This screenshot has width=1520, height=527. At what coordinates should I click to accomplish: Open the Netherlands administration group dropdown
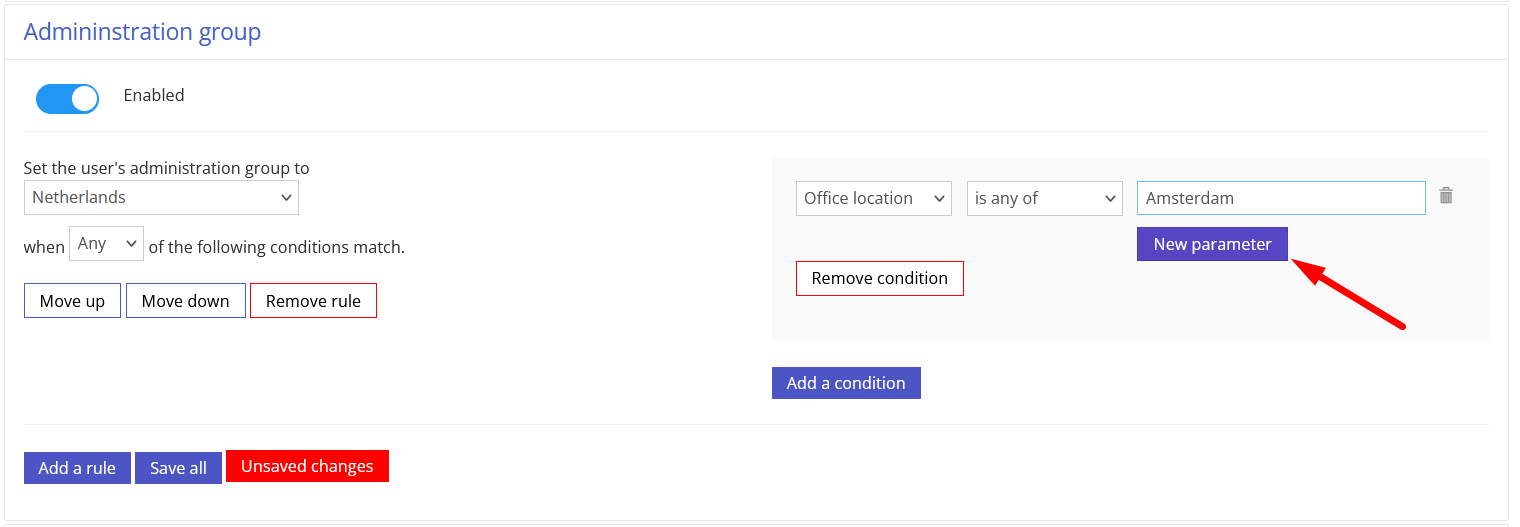pos(161,197)
